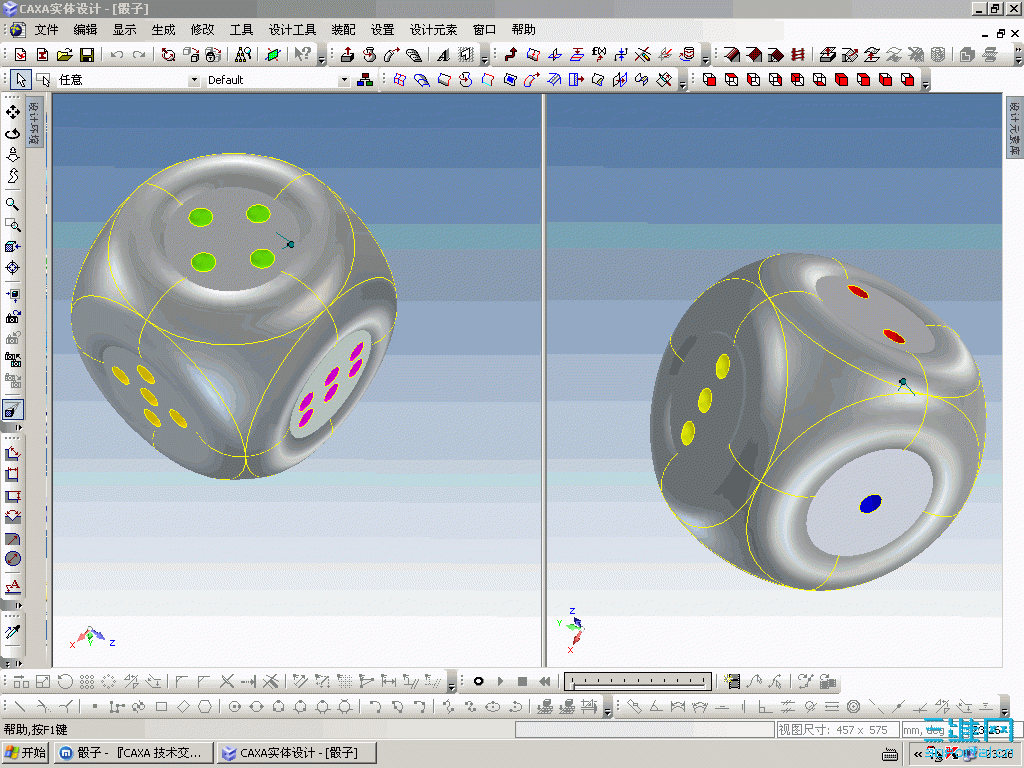Click the hexagon polygon sketch tool
The height and width of the screenshot is (768, 1024).
[x=205, y=707]
